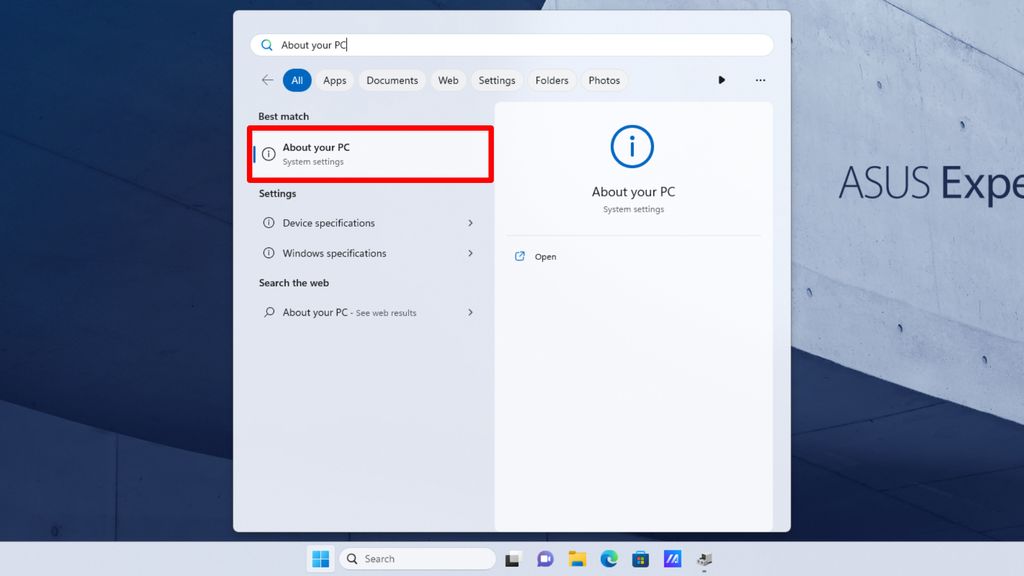1024x576 pixels.
Task: Open Microsoft Store from the taskbar
Action: point(640,558)
